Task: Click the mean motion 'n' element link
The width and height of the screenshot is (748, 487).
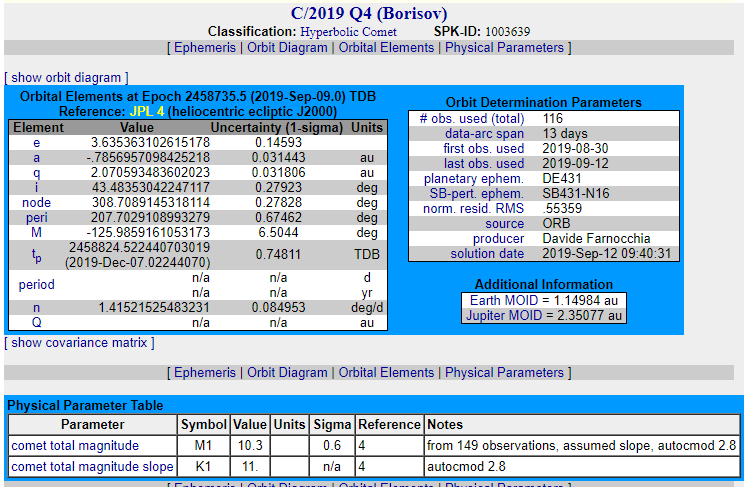Action: click(x=36, y=308)
